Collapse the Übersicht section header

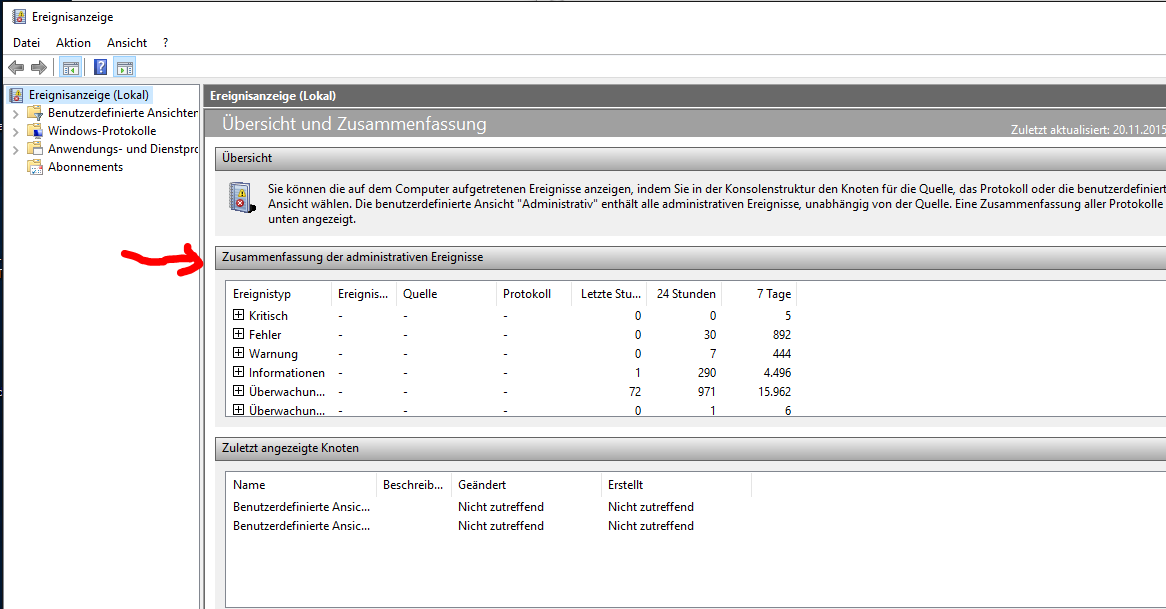click(x=690, y=158)
